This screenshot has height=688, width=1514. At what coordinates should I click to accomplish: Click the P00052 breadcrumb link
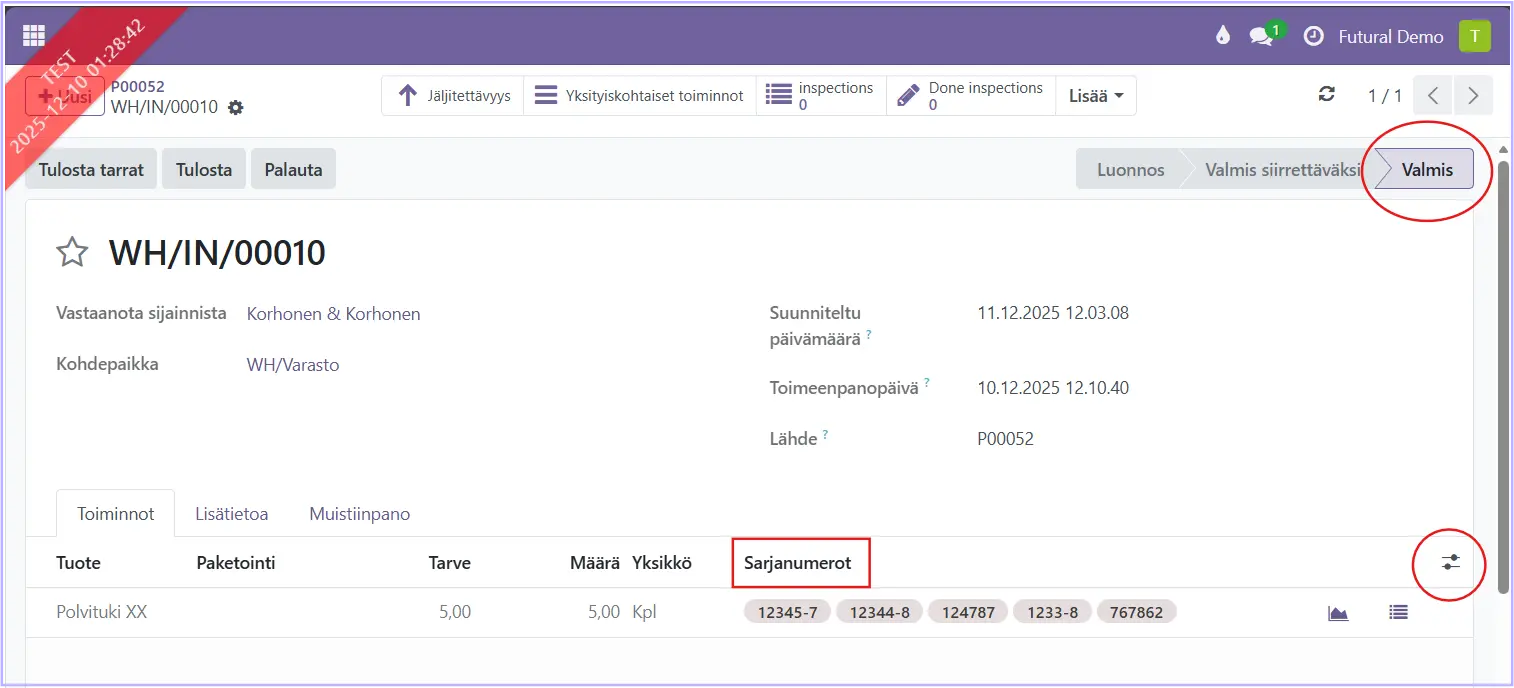137,87
